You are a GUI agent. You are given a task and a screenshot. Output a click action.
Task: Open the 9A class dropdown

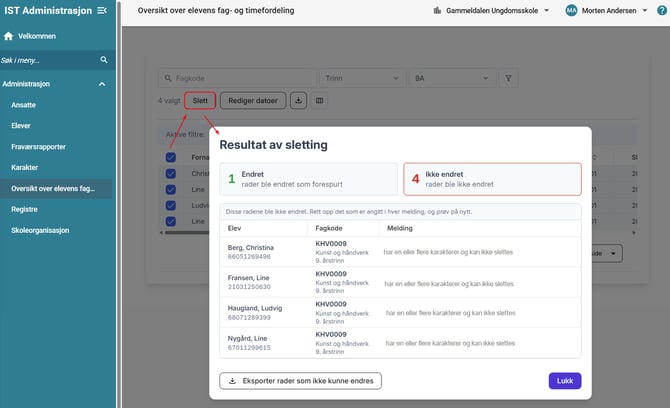click(451, 78)
